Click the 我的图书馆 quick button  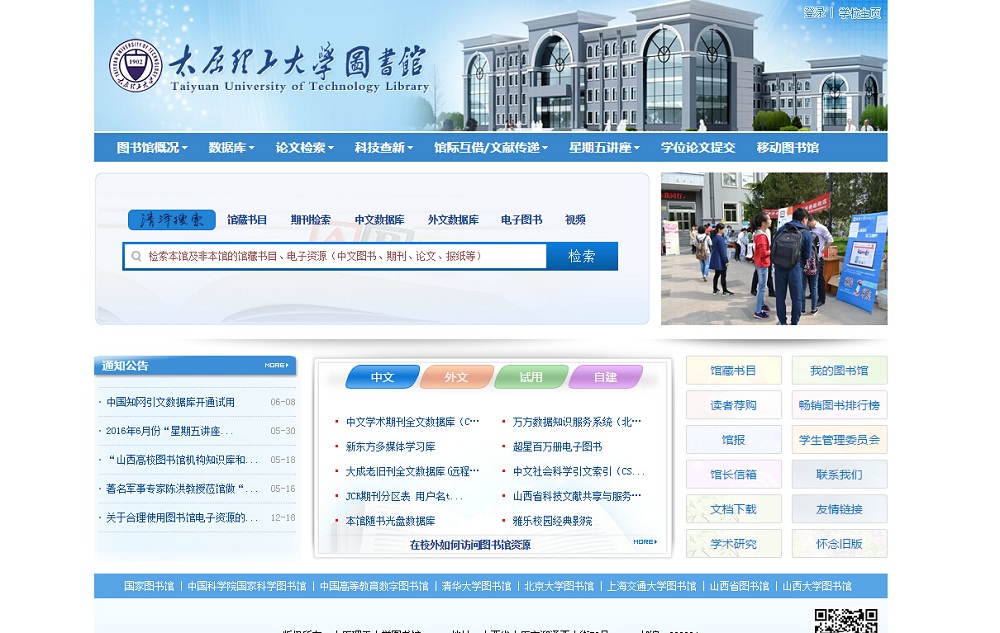click(839, 370)
